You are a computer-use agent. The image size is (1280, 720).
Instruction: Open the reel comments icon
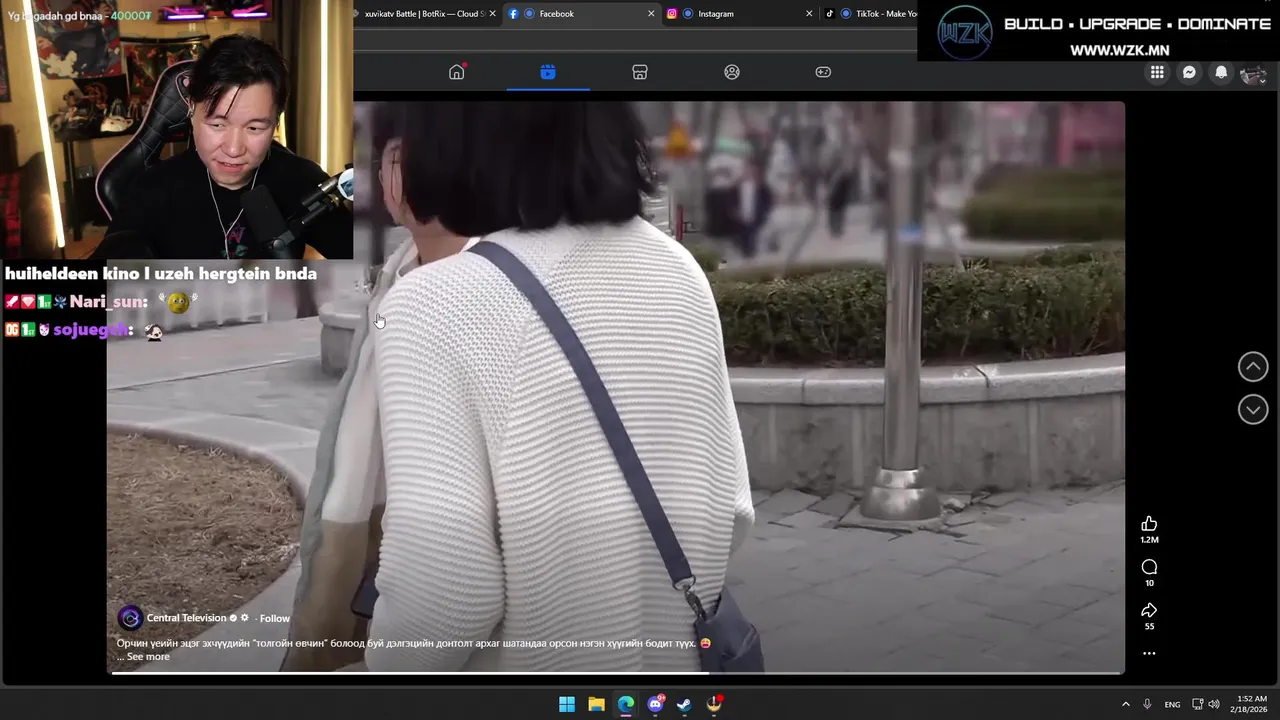tap(1149, 567)
